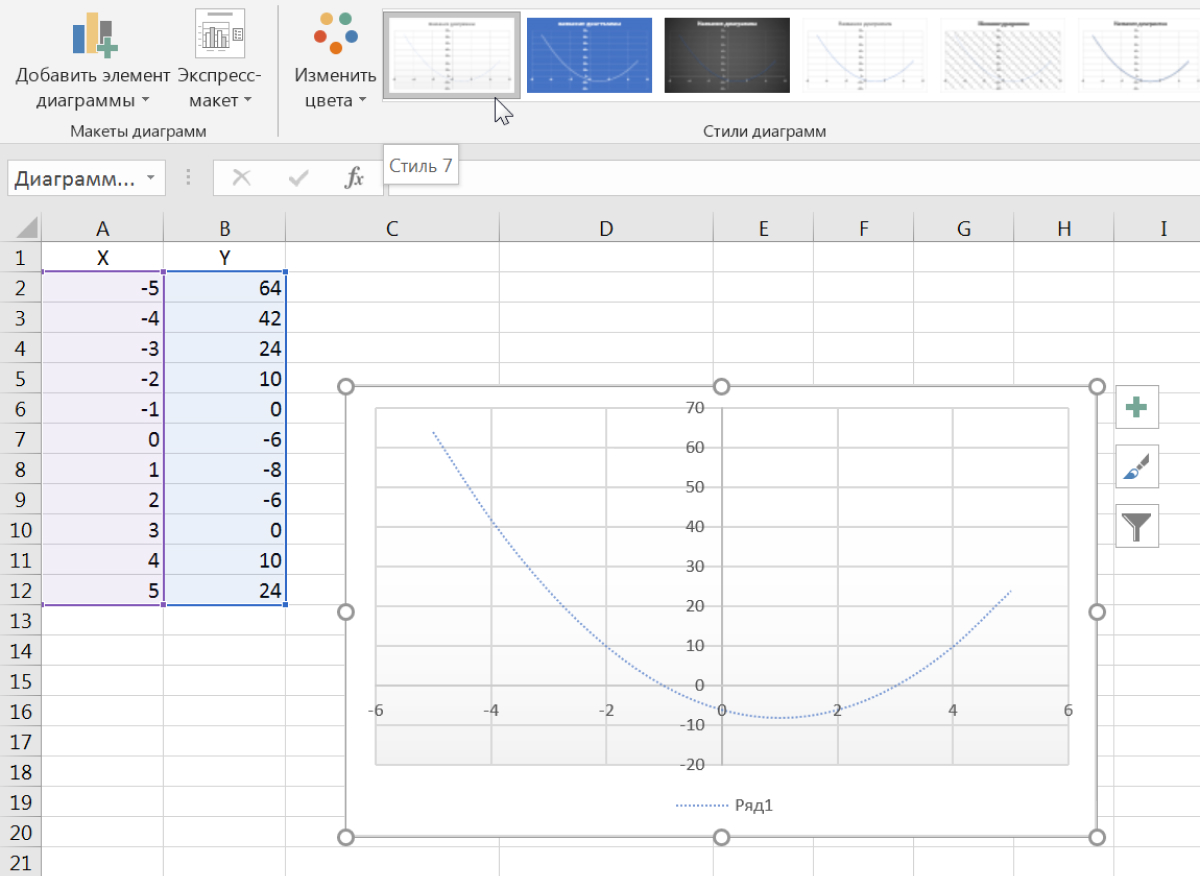The image size is (1200, 876).
Task: Select column B header
Action: (x=224, y=228)
